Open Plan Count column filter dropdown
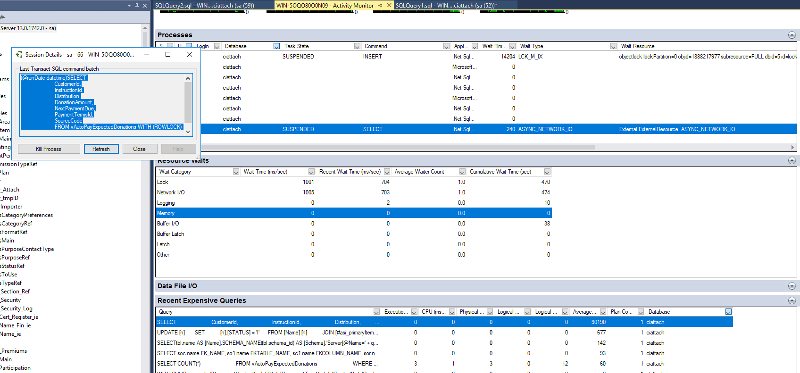Viewport: 800px width, 373px height. point(642,311)
